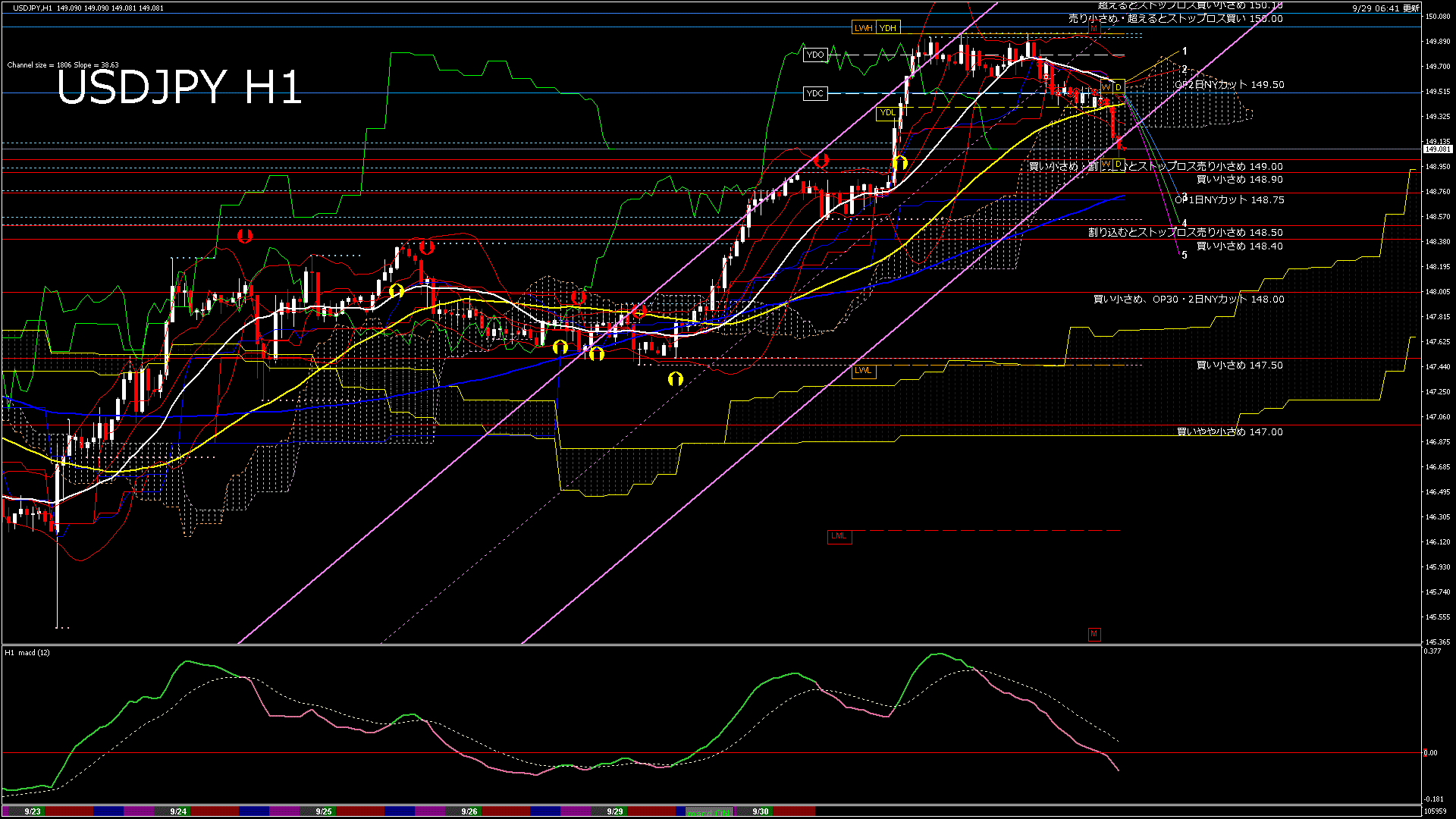Click the 買い小さめ 147.50 text label
The image size is (1456, 819).
click(x=1239, y=366)
